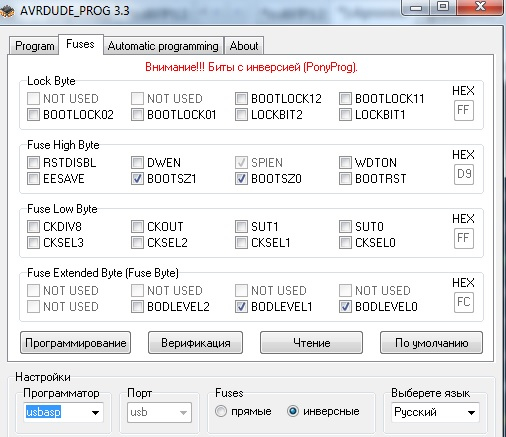This screenshot has width=506, height=437.
Task: Click the Программирование button
Action: (x=76, y=343)
